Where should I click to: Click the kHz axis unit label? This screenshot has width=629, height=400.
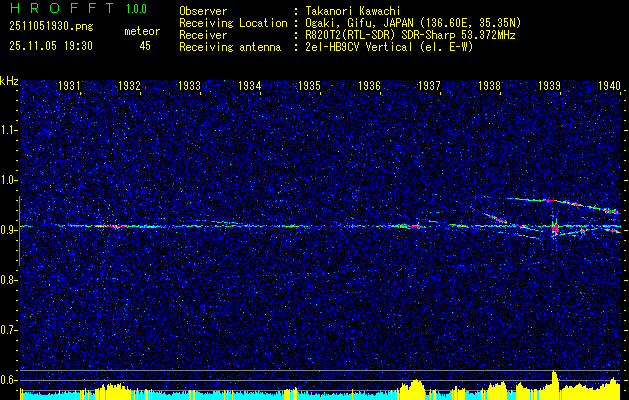(9, 81)
